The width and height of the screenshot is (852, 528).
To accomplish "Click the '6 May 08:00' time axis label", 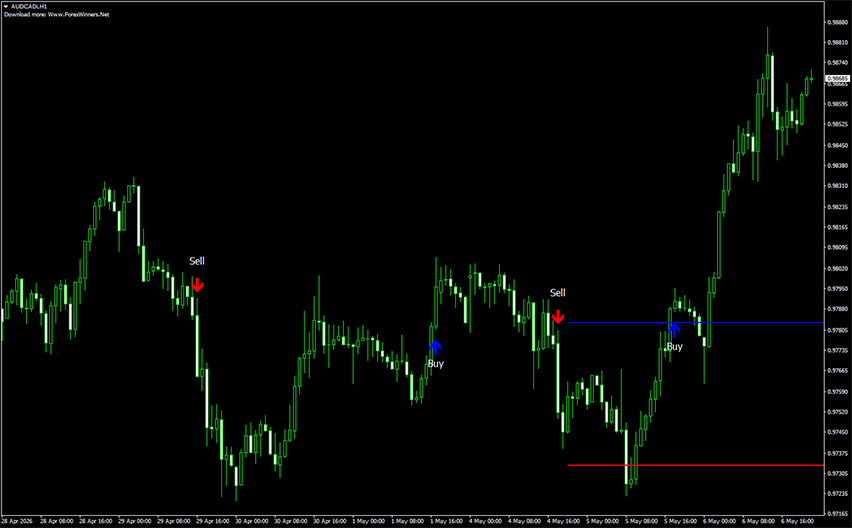I will 759,521.
